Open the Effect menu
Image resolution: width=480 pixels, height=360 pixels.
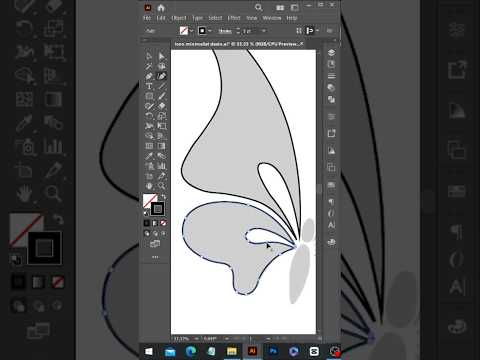234,18
